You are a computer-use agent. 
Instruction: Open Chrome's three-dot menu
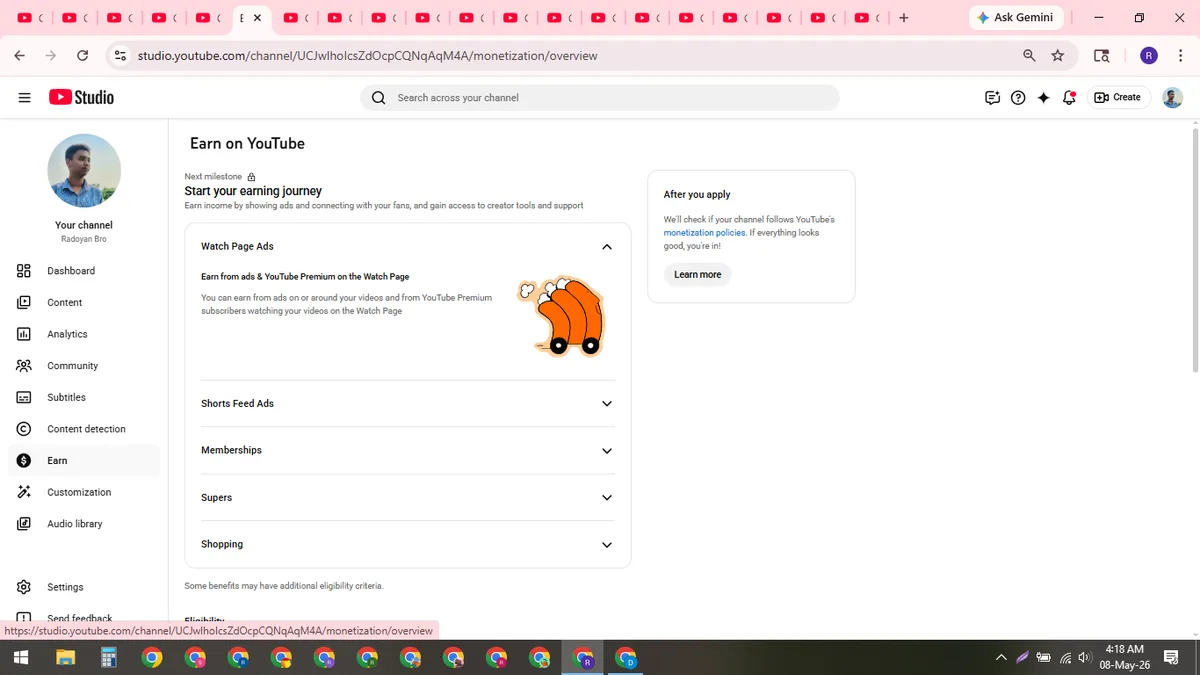point(1181,56)
